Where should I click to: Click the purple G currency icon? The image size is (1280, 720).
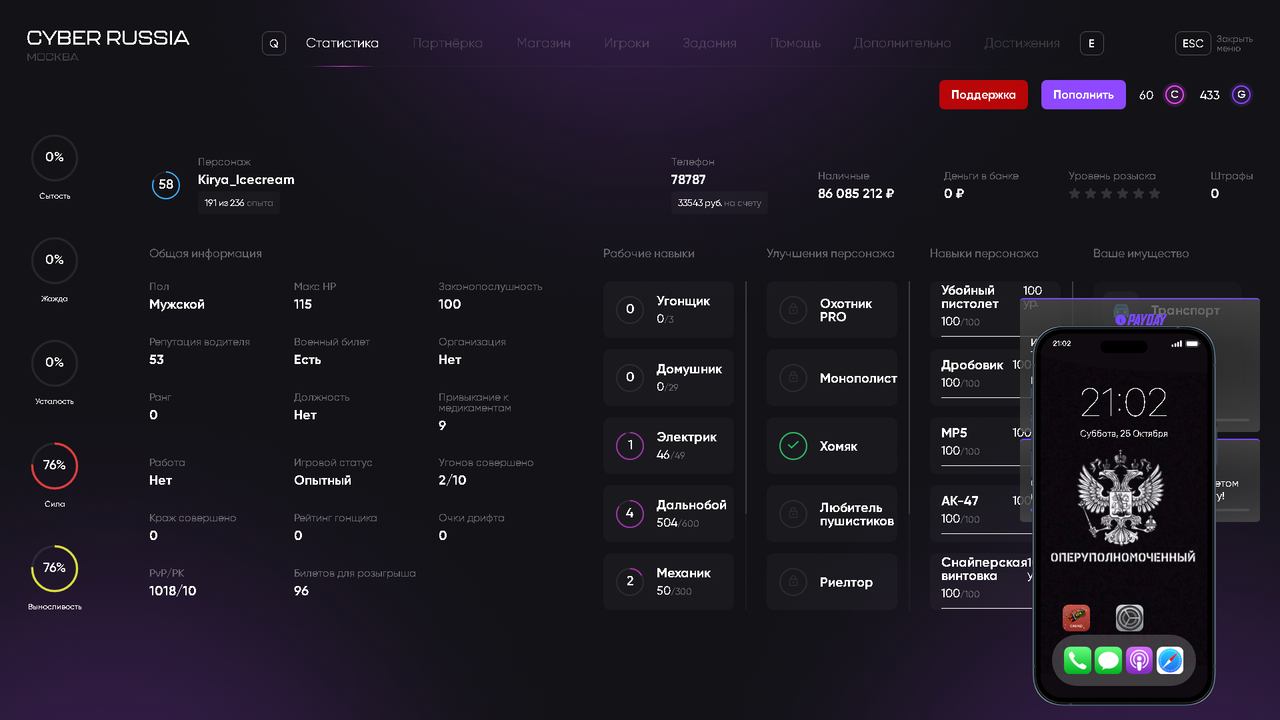click(1241, 95)
